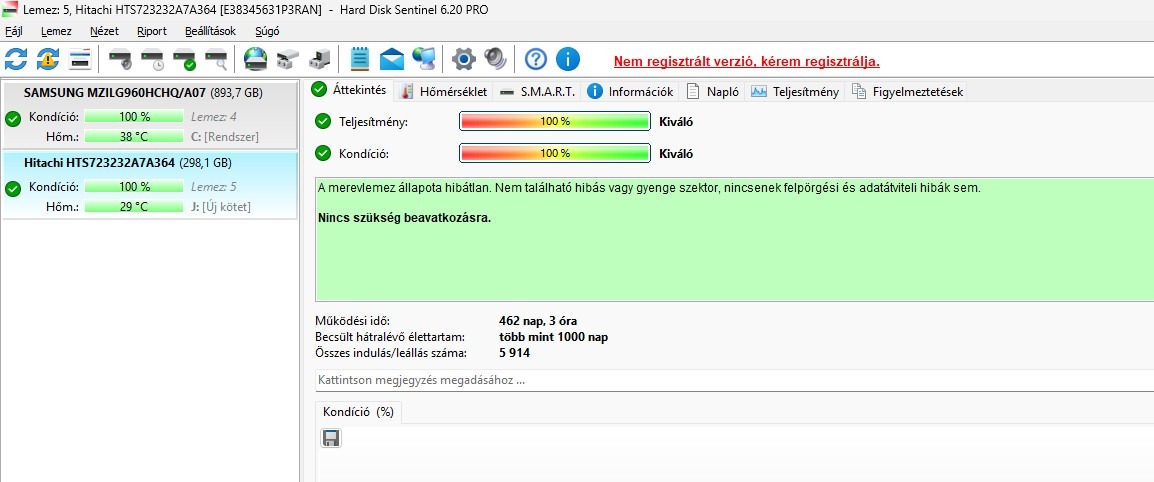Switch to the Napló tab

(x=713, y=92)
